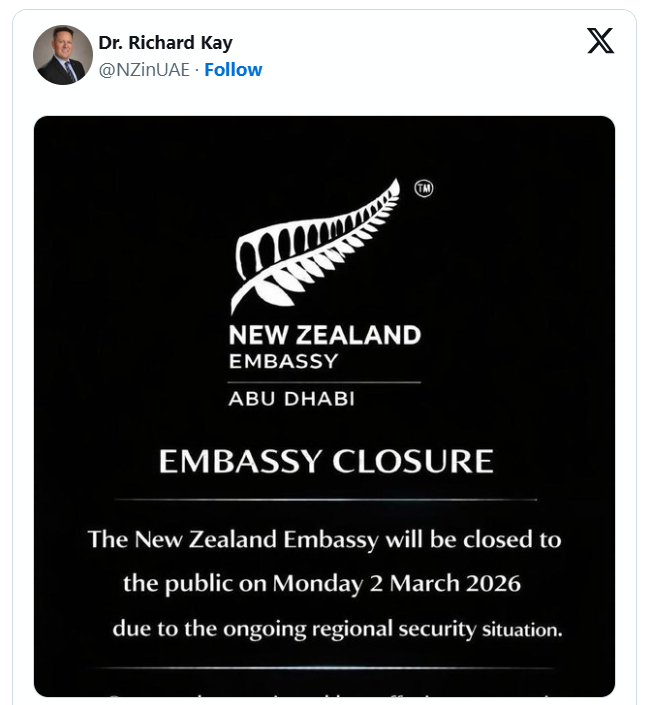Click the cut-off text at image bottom

(326, 690)
